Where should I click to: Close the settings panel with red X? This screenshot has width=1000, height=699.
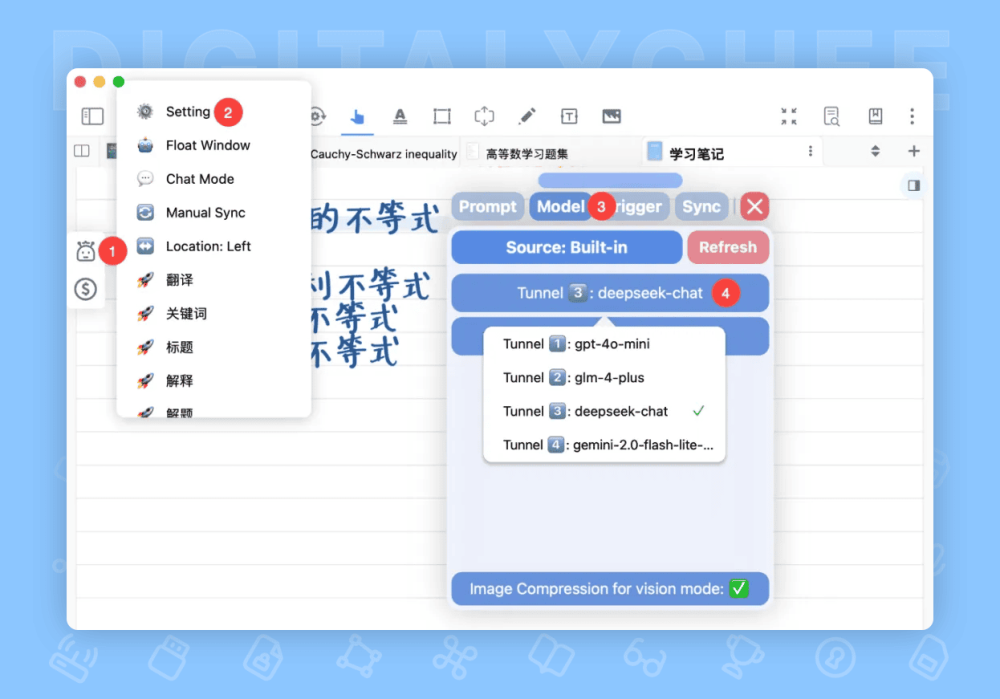754,207
